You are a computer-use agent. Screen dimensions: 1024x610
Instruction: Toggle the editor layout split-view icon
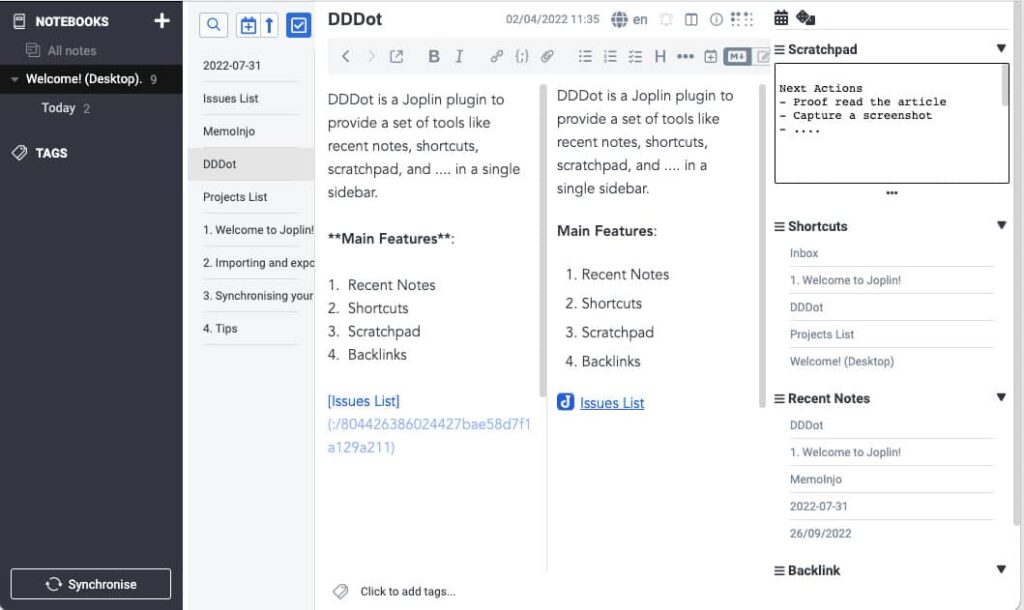(691, 20)
